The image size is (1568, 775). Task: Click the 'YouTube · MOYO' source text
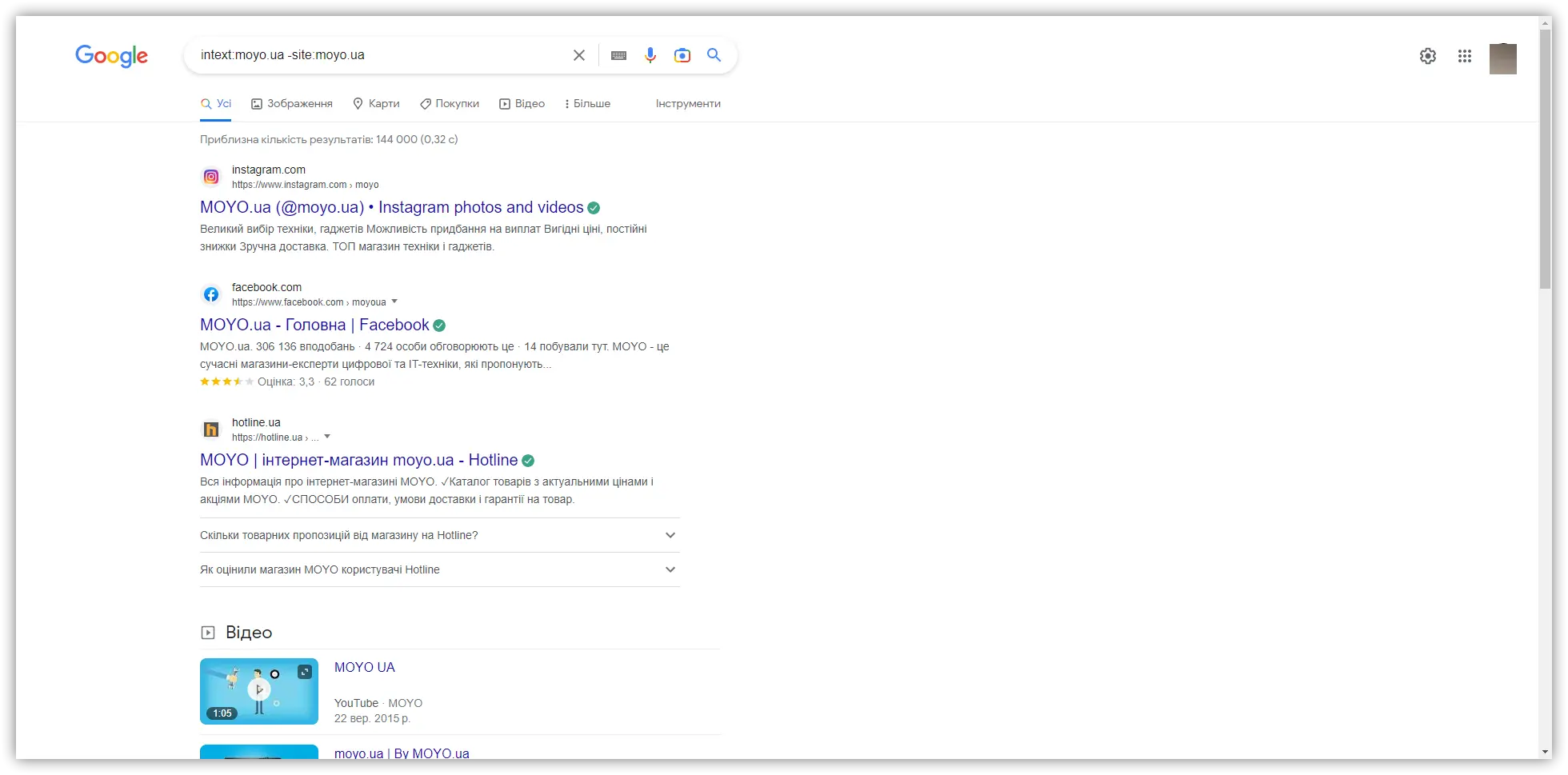click(x=378, y=703)
